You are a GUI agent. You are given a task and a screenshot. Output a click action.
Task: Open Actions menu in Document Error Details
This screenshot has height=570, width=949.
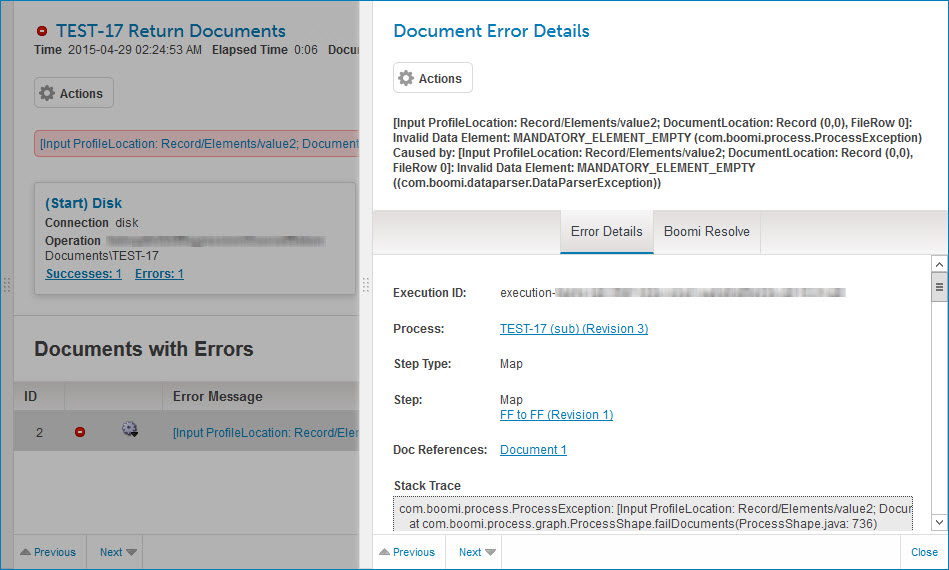pos(433,78)
